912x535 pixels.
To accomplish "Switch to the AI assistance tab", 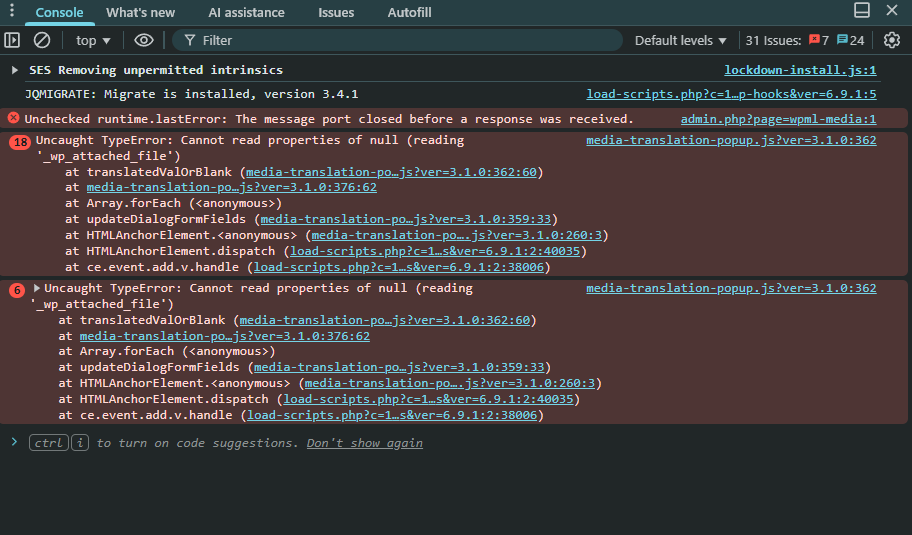I will (246, 13).
